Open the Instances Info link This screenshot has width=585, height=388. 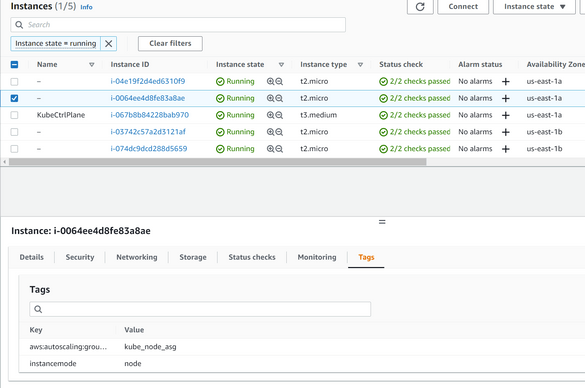coord(86,7)
